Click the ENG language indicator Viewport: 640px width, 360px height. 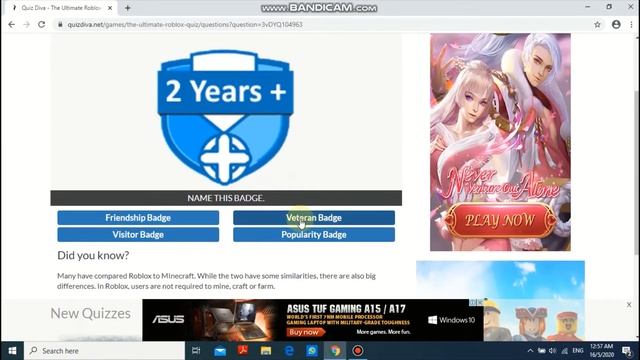click(578, 351)
